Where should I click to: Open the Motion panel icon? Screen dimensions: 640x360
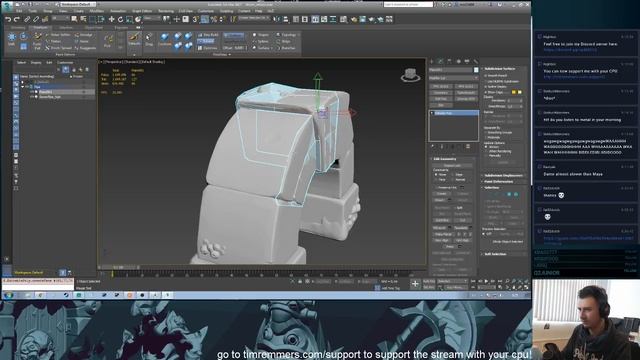[458, 61]
